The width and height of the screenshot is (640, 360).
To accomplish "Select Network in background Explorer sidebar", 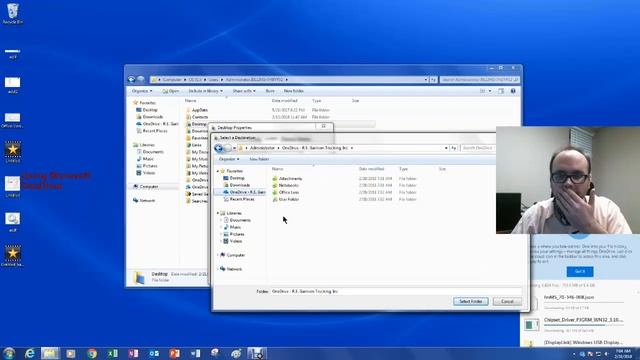I will tap(147, 200).
